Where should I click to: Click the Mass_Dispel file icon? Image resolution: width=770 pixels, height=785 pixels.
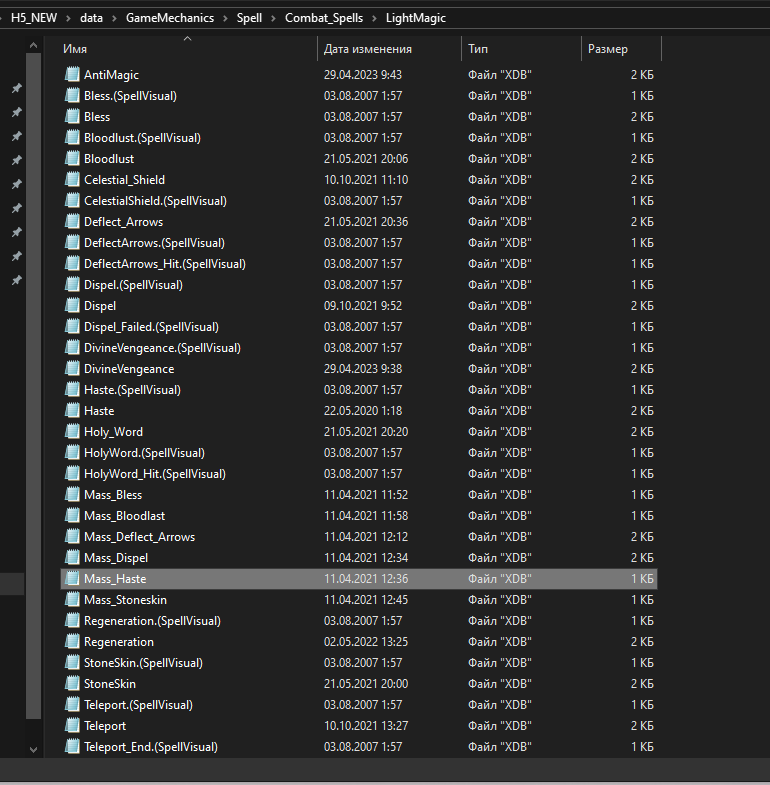coord(72,558)
